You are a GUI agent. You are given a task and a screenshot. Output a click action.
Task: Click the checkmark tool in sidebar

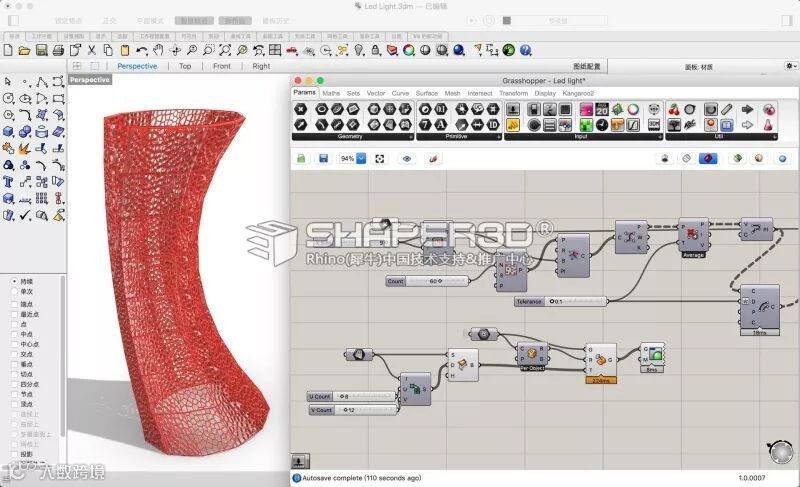(25, 215)
